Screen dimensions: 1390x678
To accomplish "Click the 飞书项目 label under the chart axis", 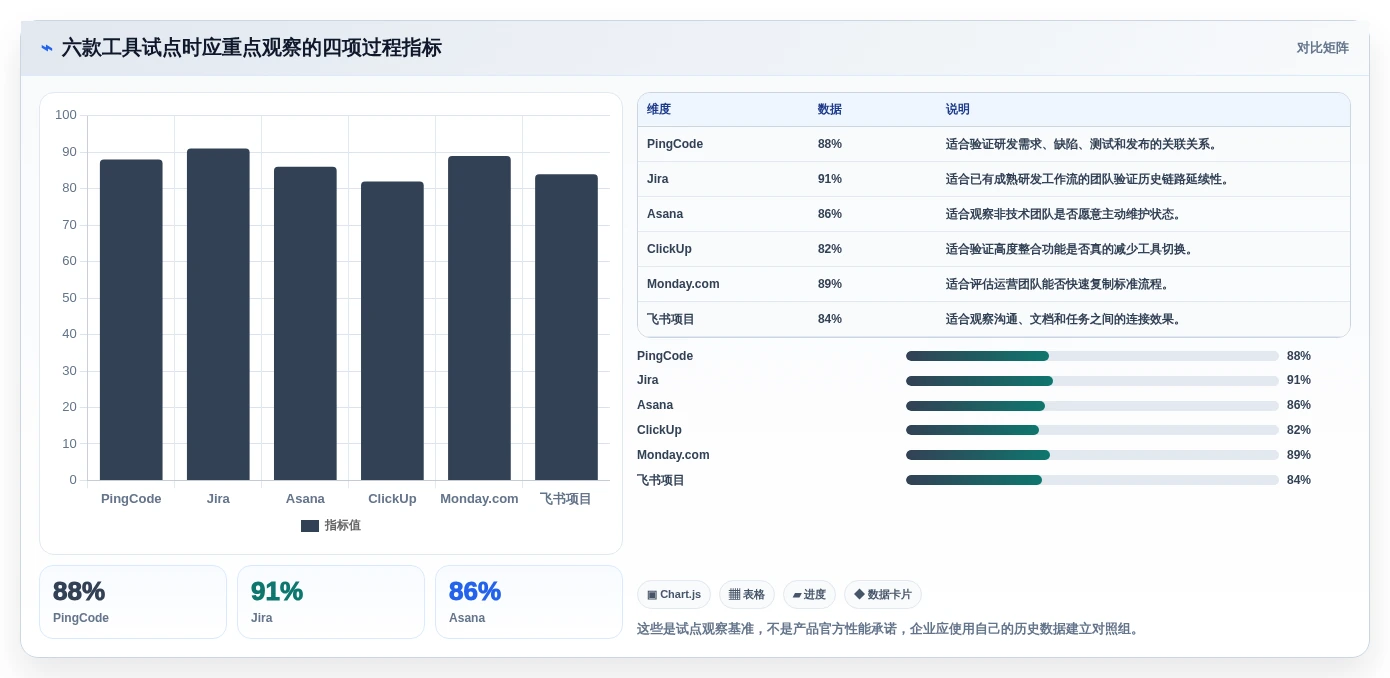I will click(566, 498).
